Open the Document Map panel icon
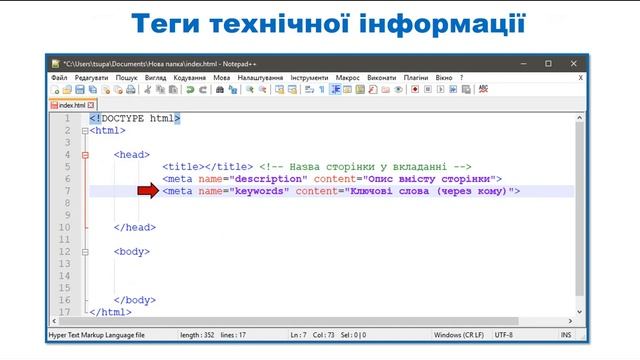Viewport: 640px width, 360px height. [x=360, y=89]
